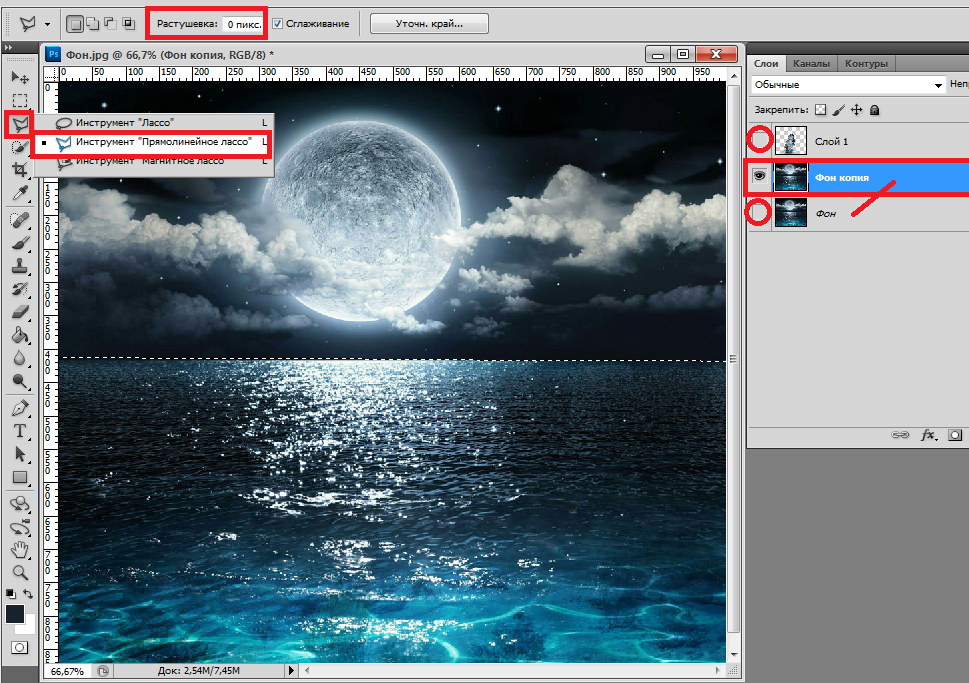
Task: Expand the status bar Док info arrow
Action: point(292,671)
